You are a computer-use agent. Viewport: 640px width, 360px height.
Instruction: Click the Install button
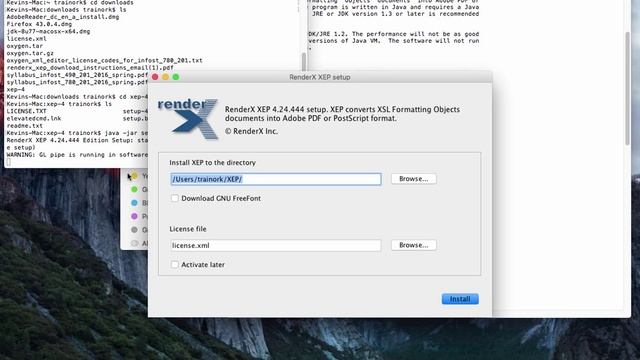tap(460, 299)
